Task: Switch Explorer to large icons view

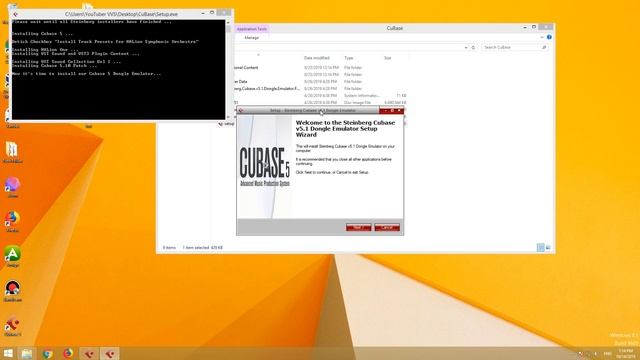Action: (x=548, y=247)
